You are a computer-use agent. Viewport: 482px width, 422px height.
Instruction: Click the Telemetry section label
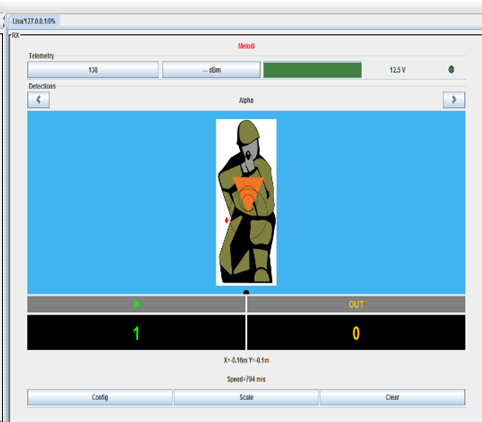[x=41, y=56]
